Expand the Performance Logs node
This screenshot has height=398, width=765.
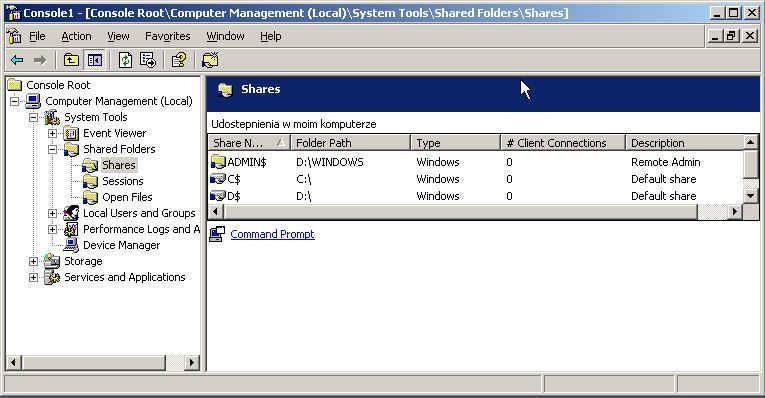52,229
